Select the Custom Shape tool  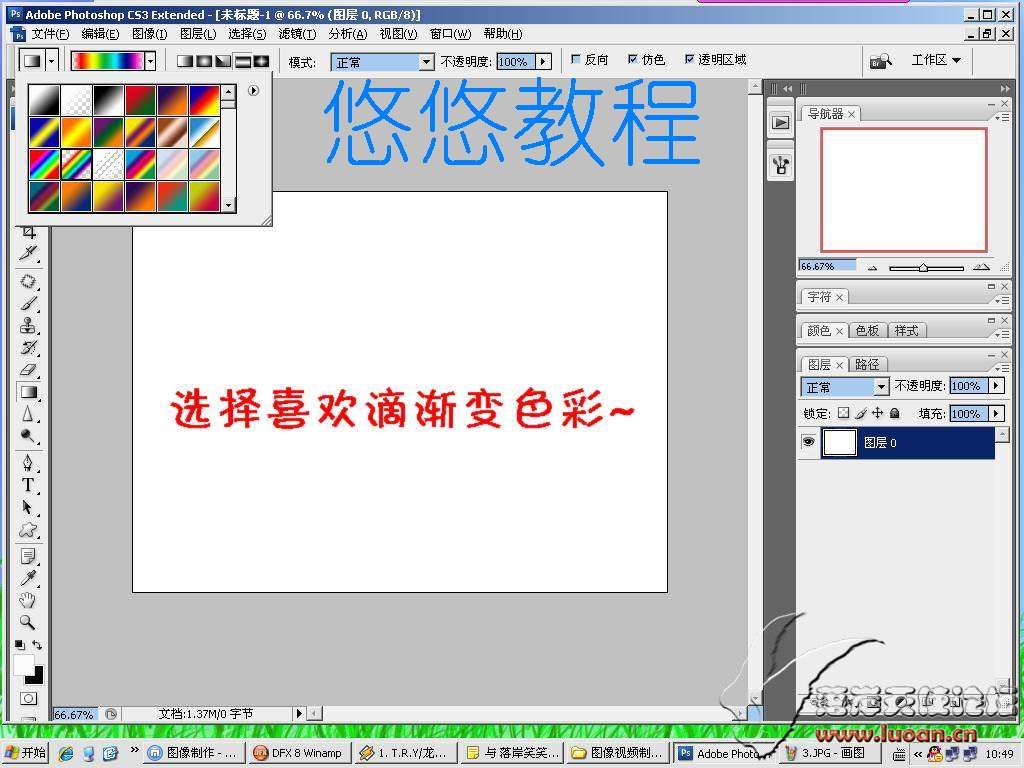click(x=28, y=530)
